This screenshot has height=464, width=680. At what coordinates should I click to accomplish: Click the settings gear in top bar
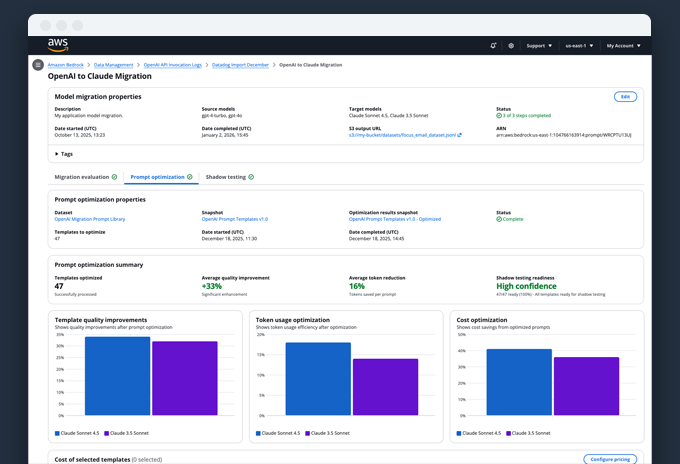(x=511, y=45)
